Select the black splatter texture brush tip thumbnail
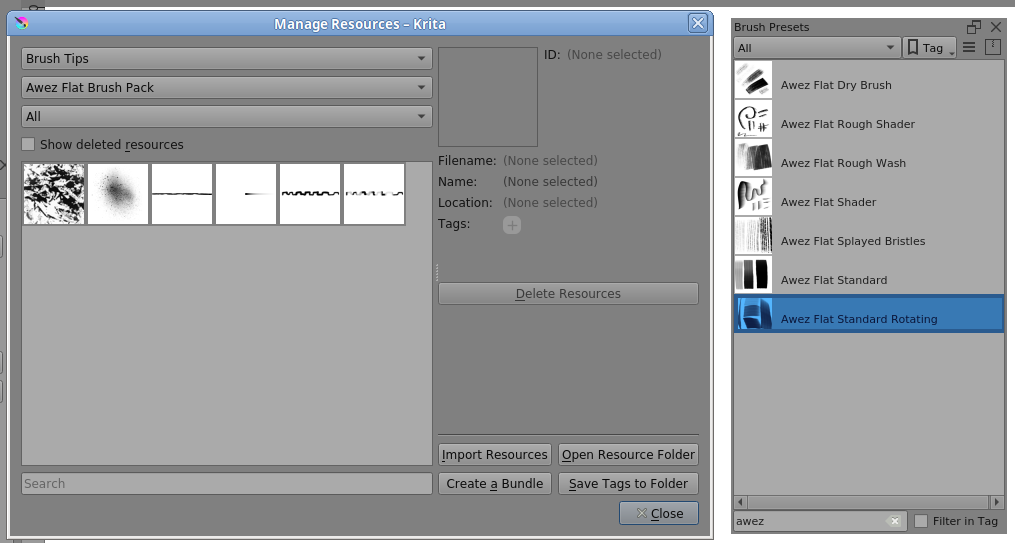The width and height of the screenshot is (1015, 543). pyautogui.click(x=54, y=194)
